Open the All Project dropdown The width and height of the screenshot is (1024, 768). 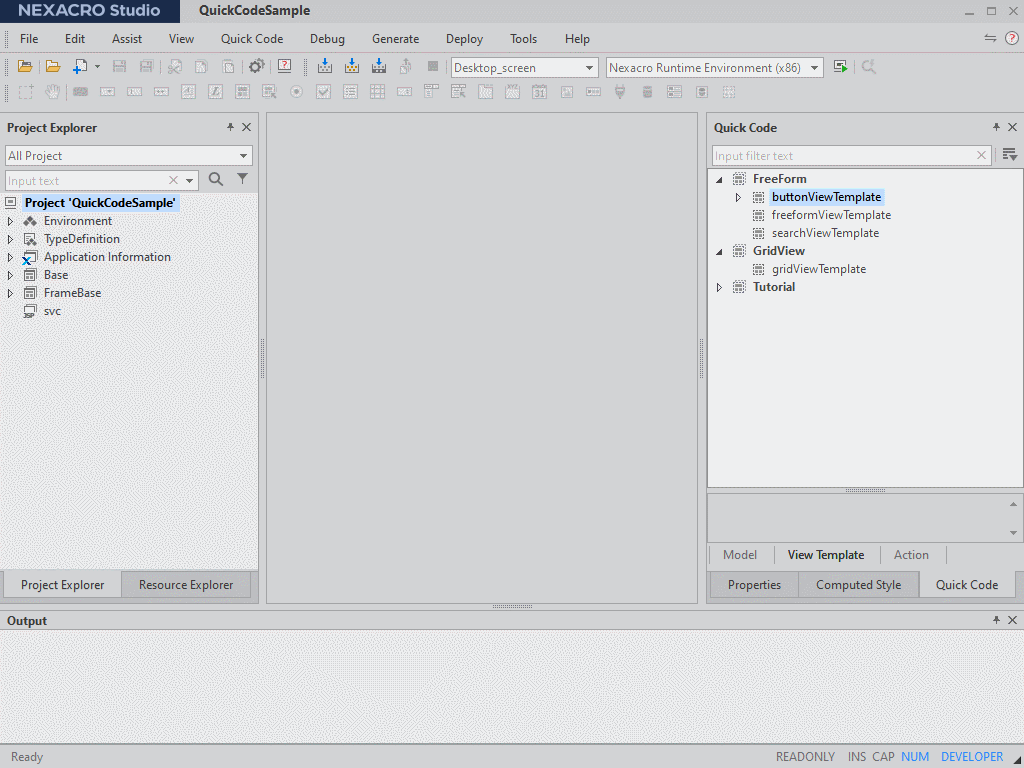(x=242, y=156)
